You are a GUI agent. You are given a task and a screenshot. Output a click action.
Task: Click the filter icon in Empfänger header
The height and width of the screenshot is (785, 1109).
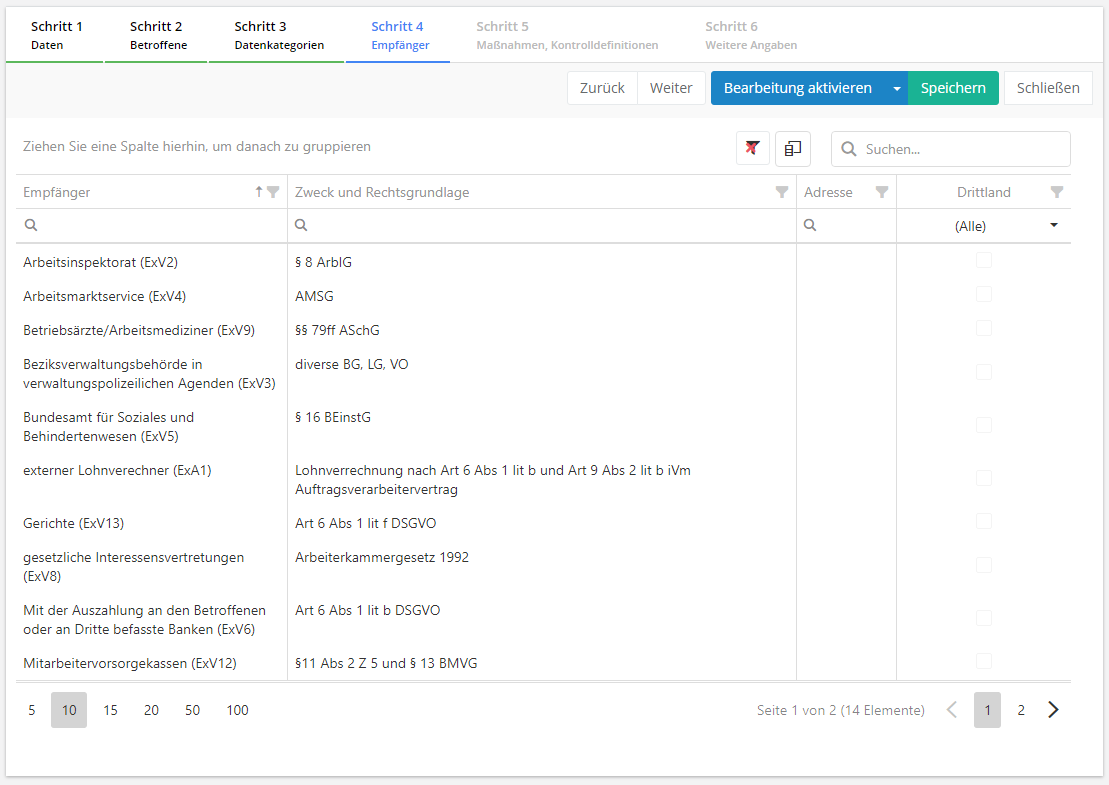click(273, 192)
